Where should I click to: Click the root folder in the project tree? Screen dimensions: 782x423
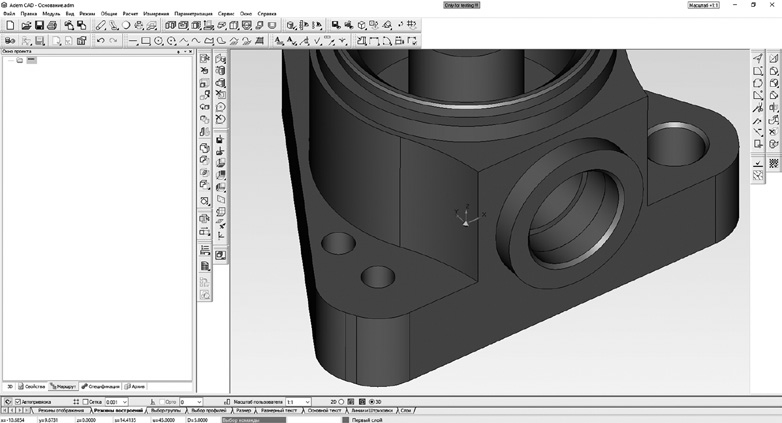pyautogui.click(x=19, y=61)
